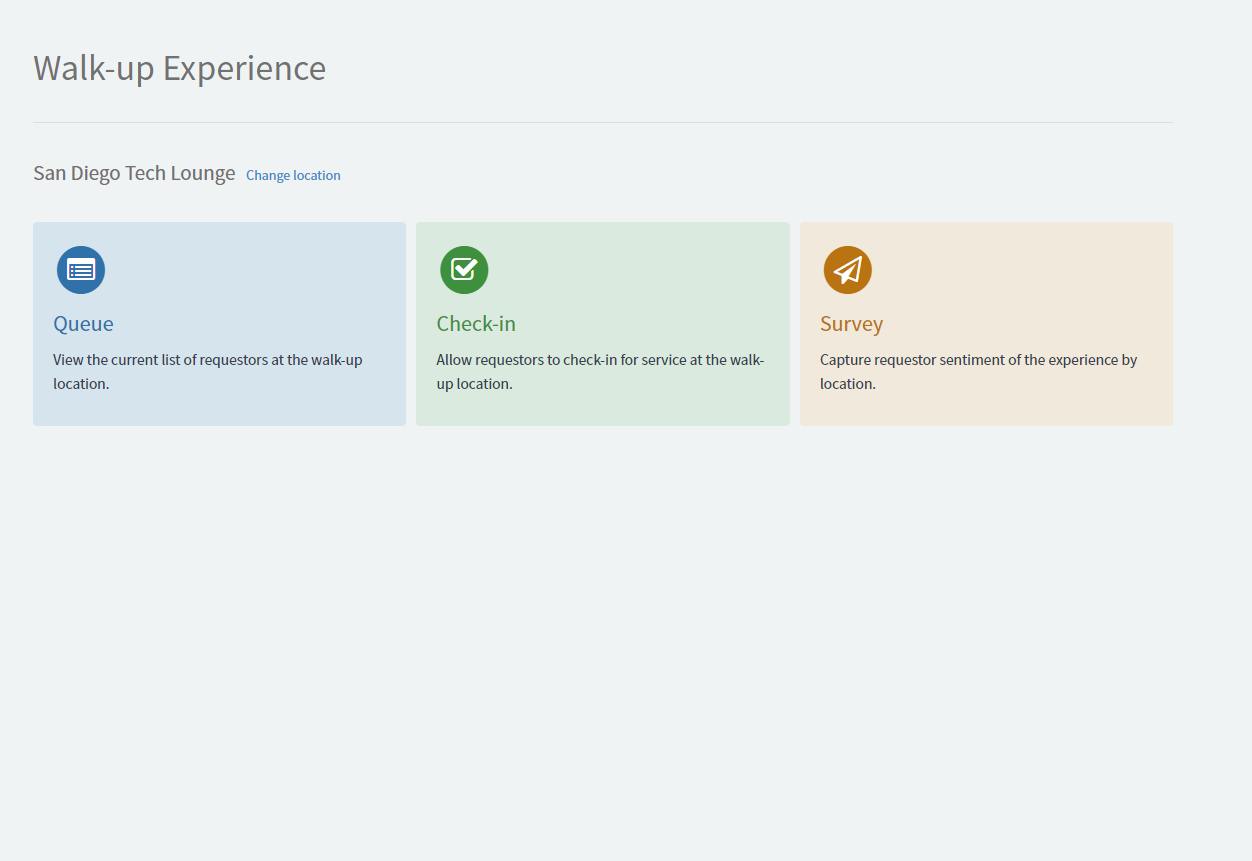Open the Survey card panel

[986, 324]
